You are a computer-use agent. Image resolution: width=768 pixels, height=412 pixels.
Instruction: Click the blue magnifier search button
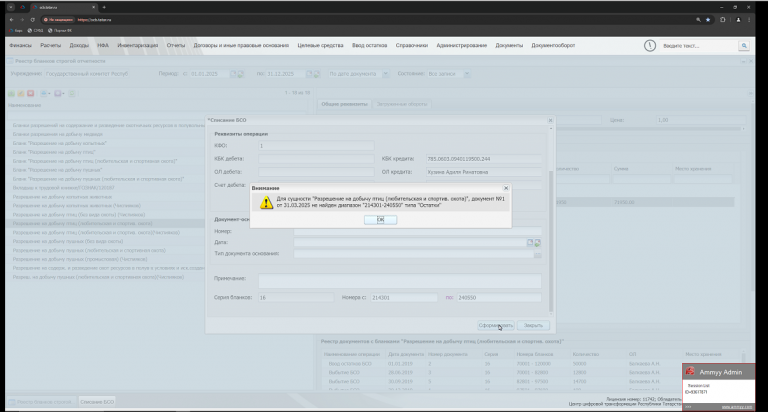(x=744, y=46)
